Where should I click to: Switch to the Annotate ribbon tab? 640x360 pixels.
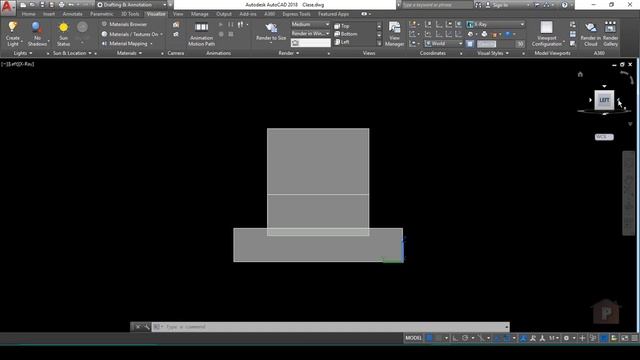[x=72, y=14]
